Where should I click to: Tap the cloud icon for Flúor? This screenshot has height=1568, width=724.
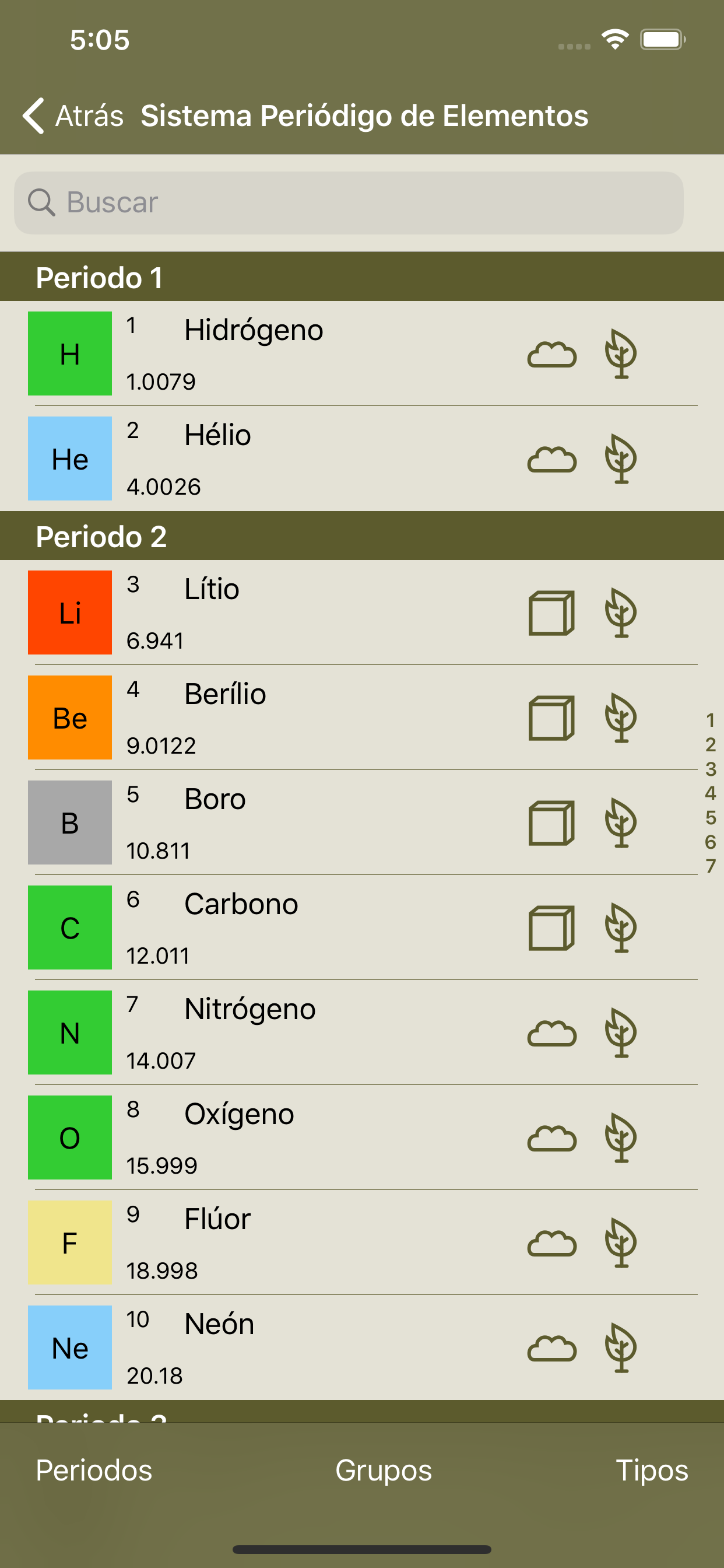551,1244
